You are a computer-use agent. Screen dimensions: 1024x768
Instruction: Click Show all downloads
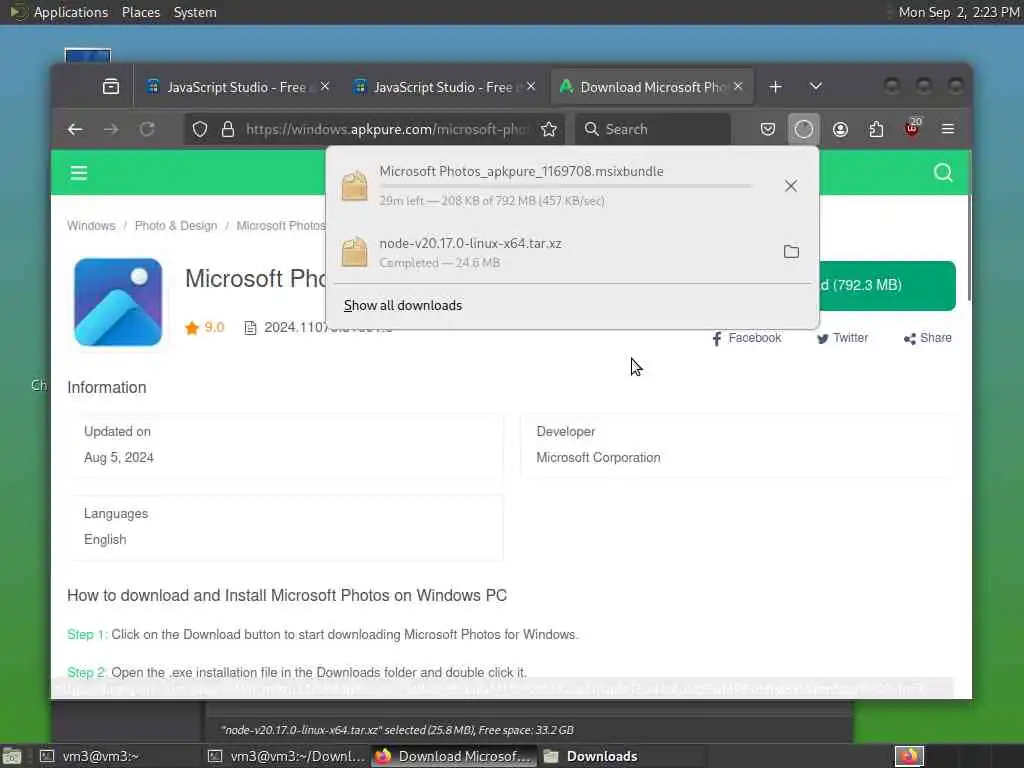403,306
